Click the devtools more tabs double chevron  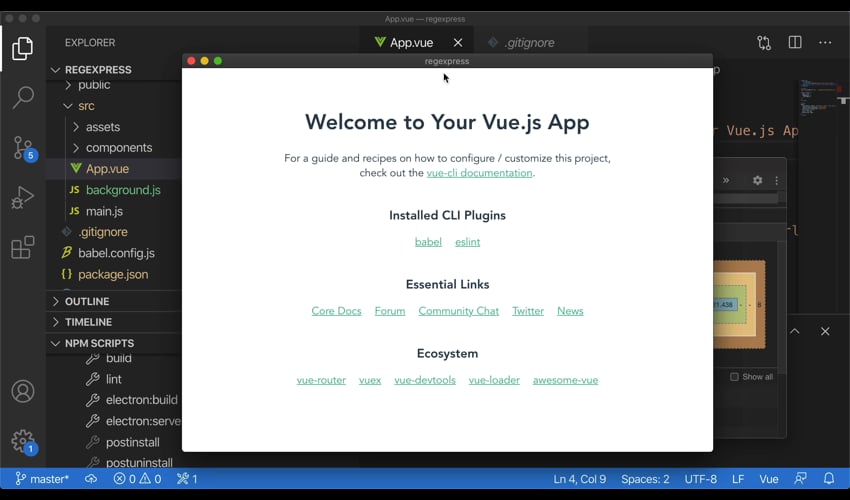tap(726, 180)
